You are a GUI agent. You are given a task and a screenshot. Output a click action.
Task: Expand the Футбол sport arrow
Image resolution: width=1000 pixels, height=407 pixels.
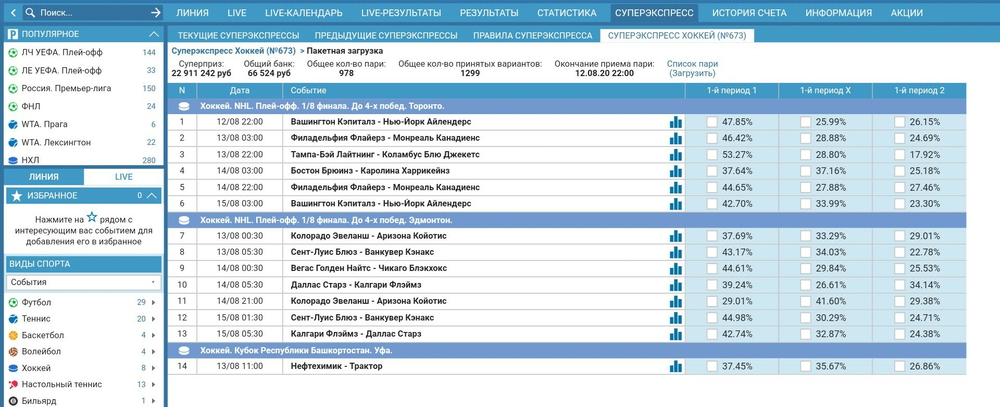pos(154,302)
